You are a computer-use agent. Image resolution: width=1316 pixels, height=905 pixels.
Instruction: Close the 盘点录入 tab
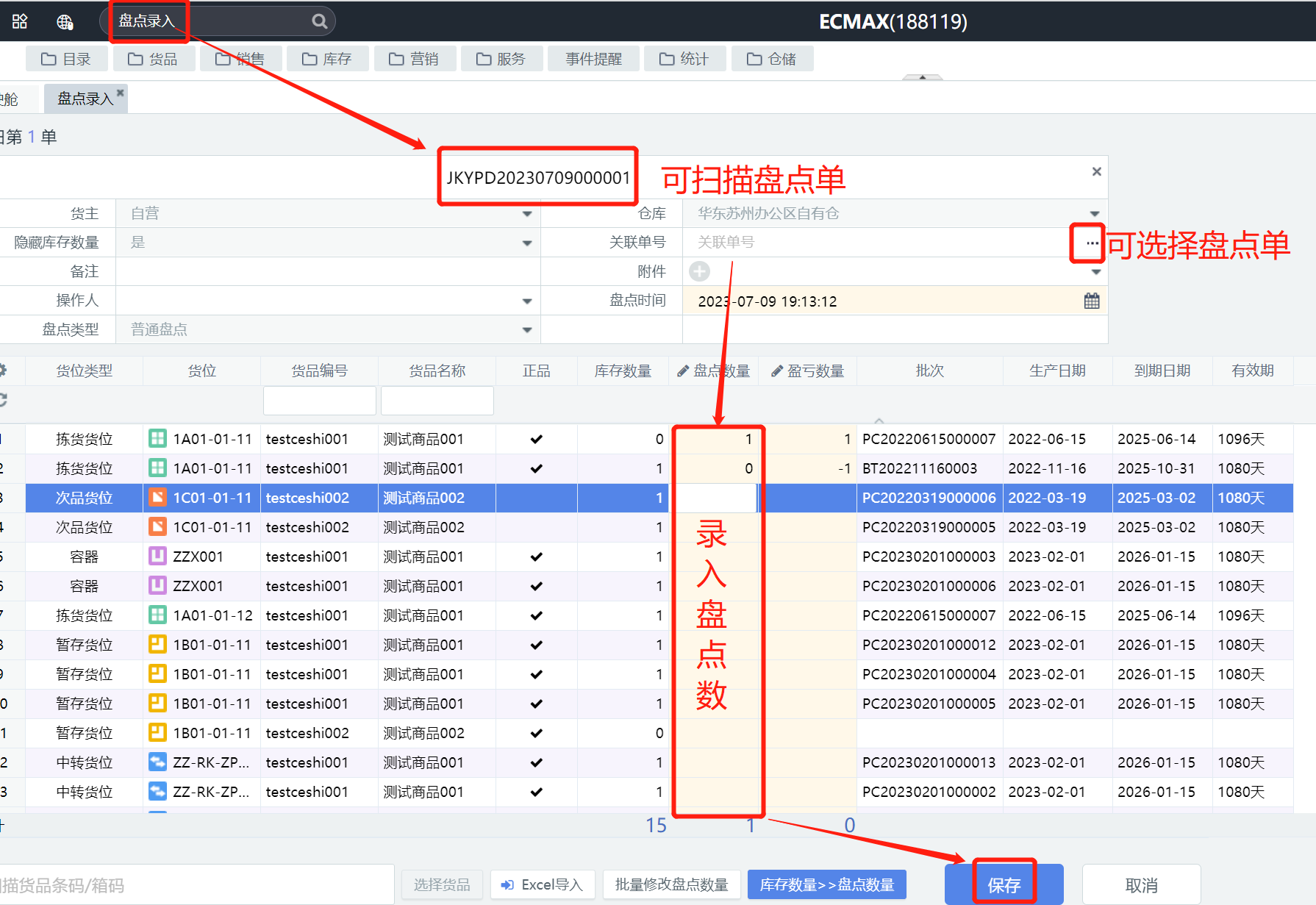pos(121,93)
